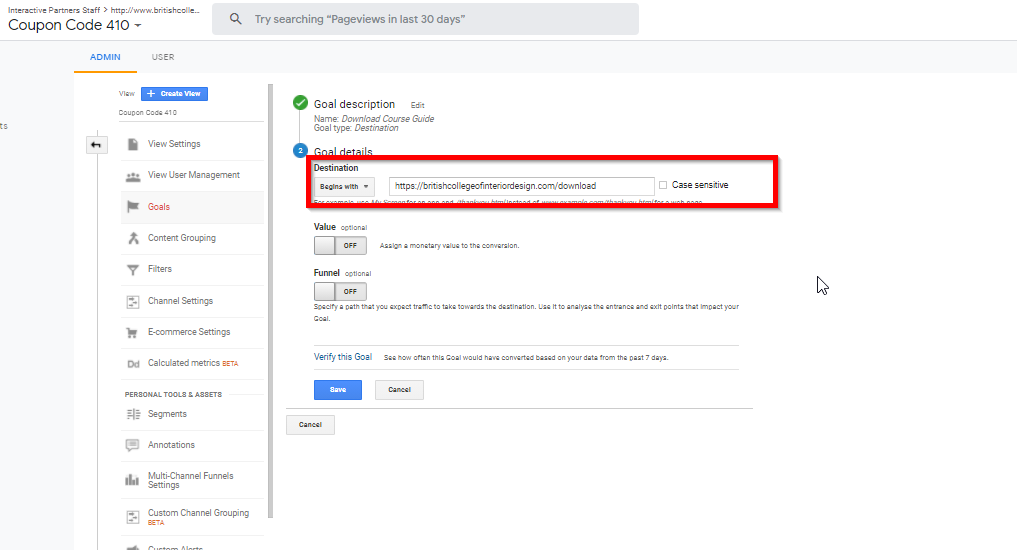Open the Coupon Code 410 view selector

point(75,25)
